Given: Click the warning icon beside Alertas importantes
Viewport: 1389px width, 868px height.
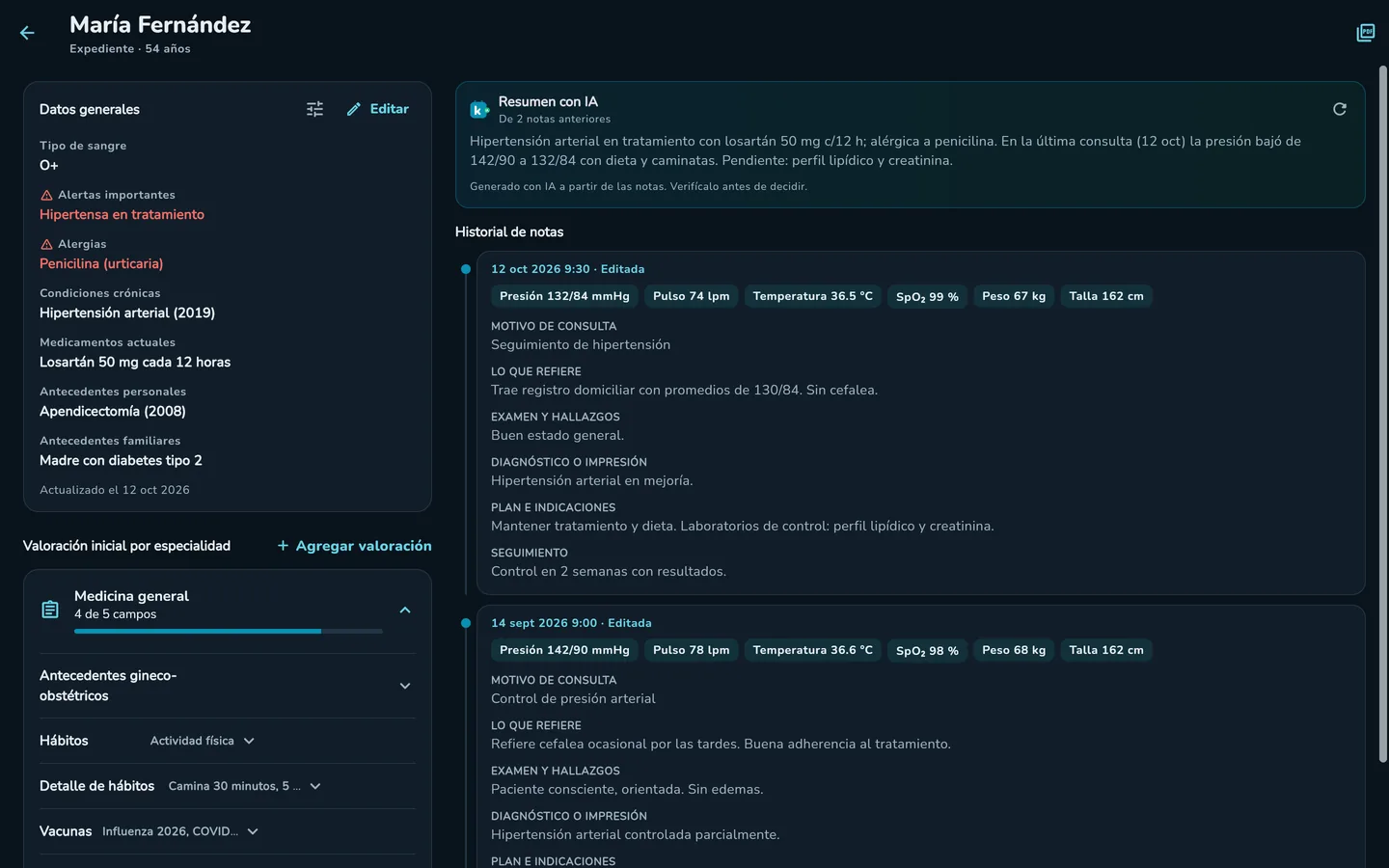Looking at the screenshot, I should pos(46,195).
